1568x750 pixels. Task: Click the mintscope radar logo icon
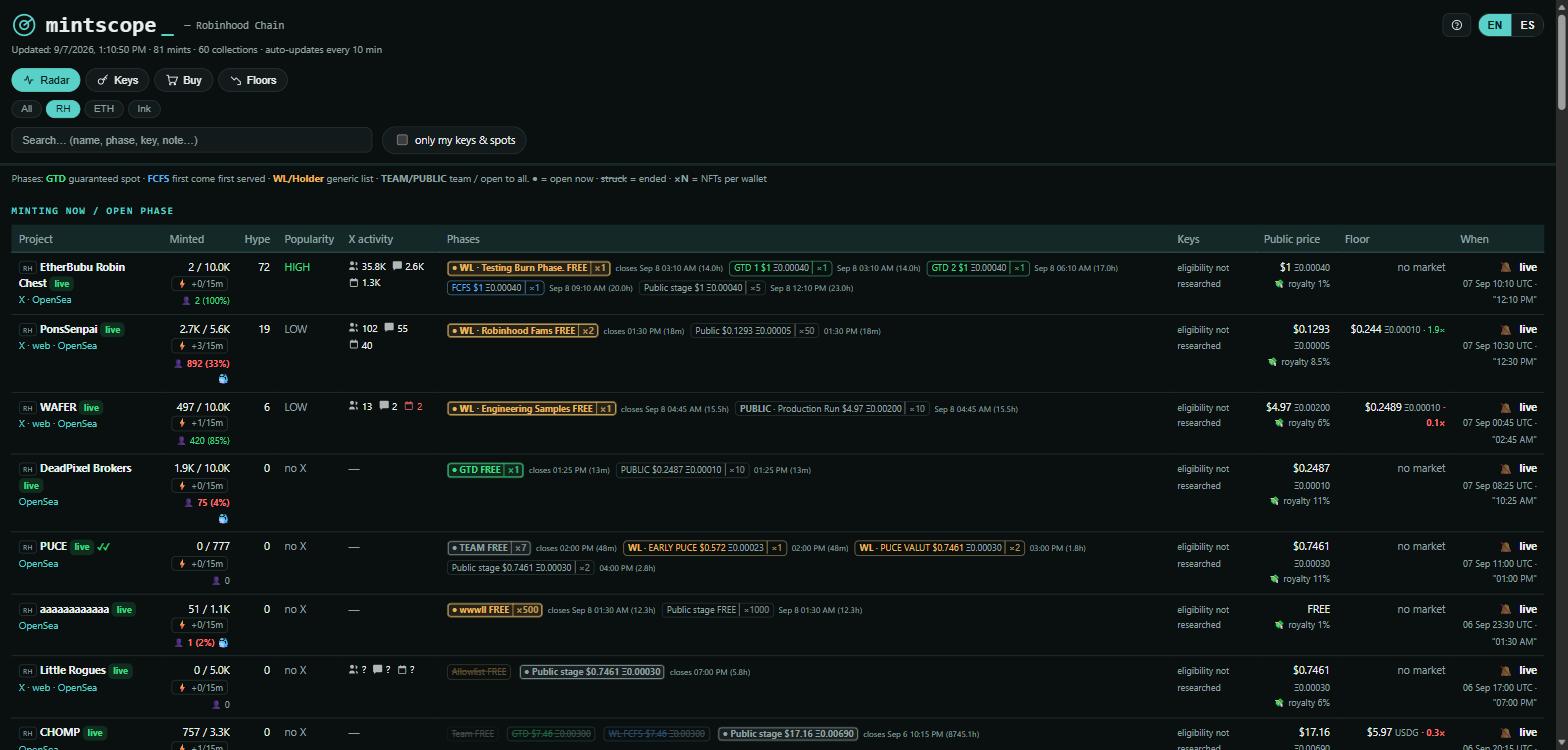click(x=23, y=25)
